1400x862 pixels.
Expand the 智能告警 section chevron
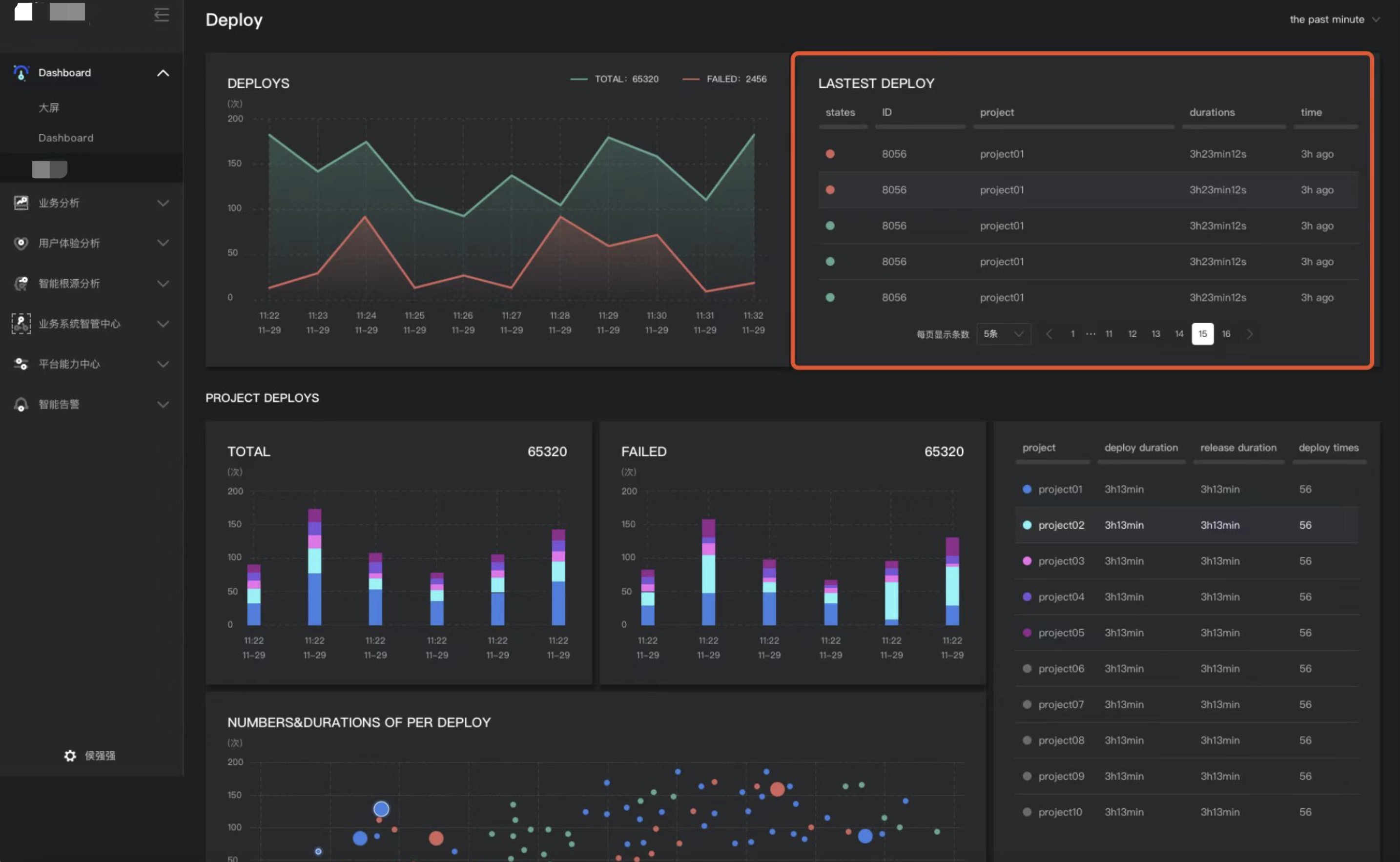tap(163, 404)
